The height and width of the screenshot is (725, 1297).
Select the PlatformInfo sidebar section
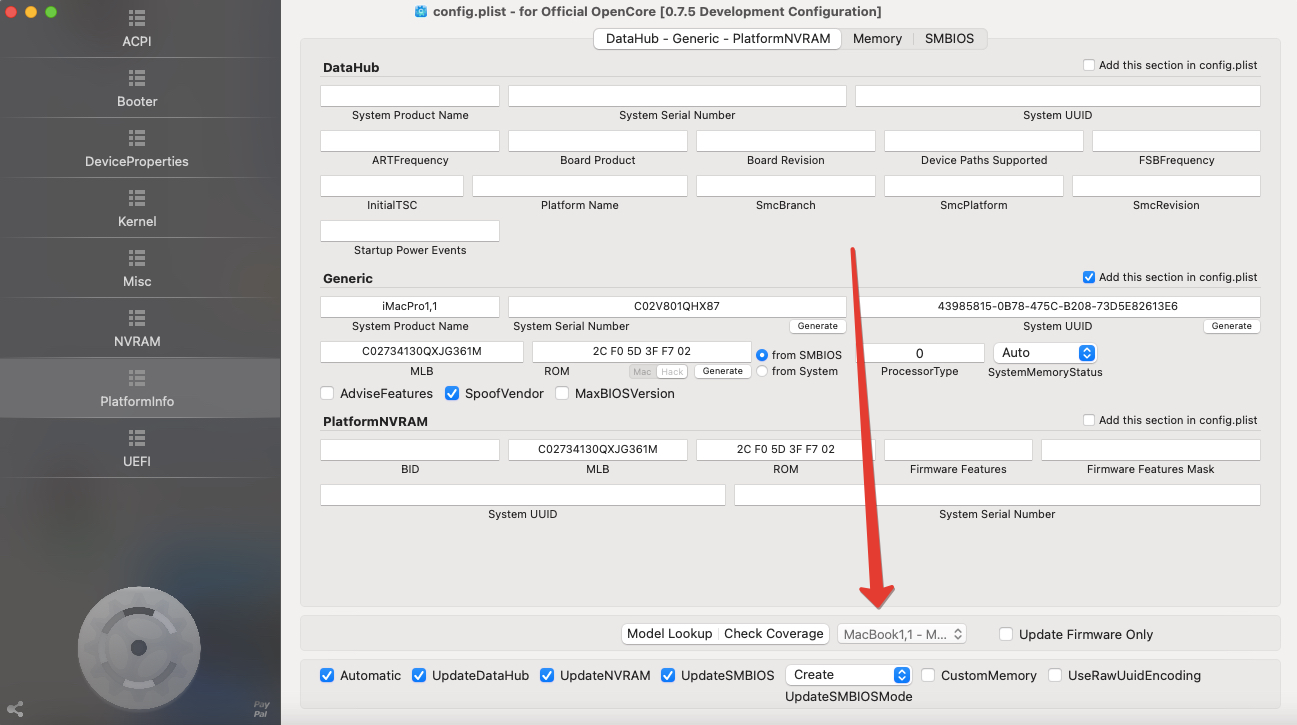coord(137,389)
